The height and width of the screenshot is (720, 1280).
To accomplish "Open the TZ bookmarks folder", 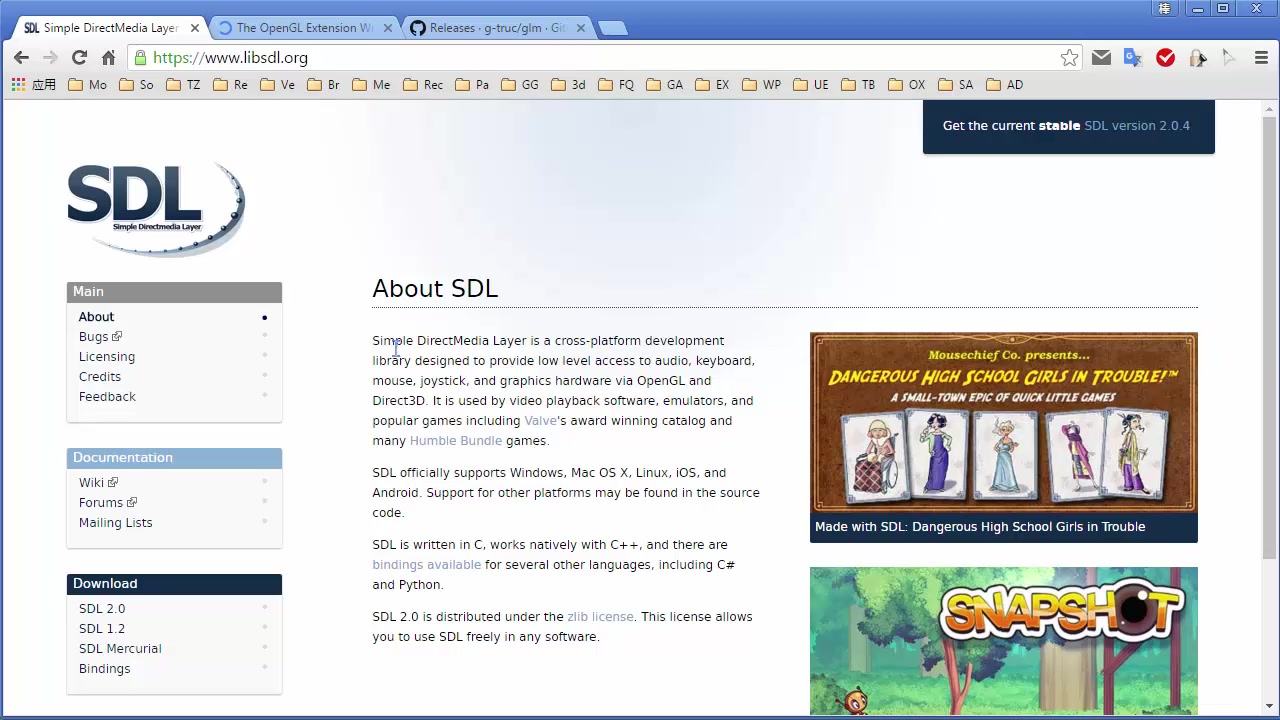I will tap(183, 85).
